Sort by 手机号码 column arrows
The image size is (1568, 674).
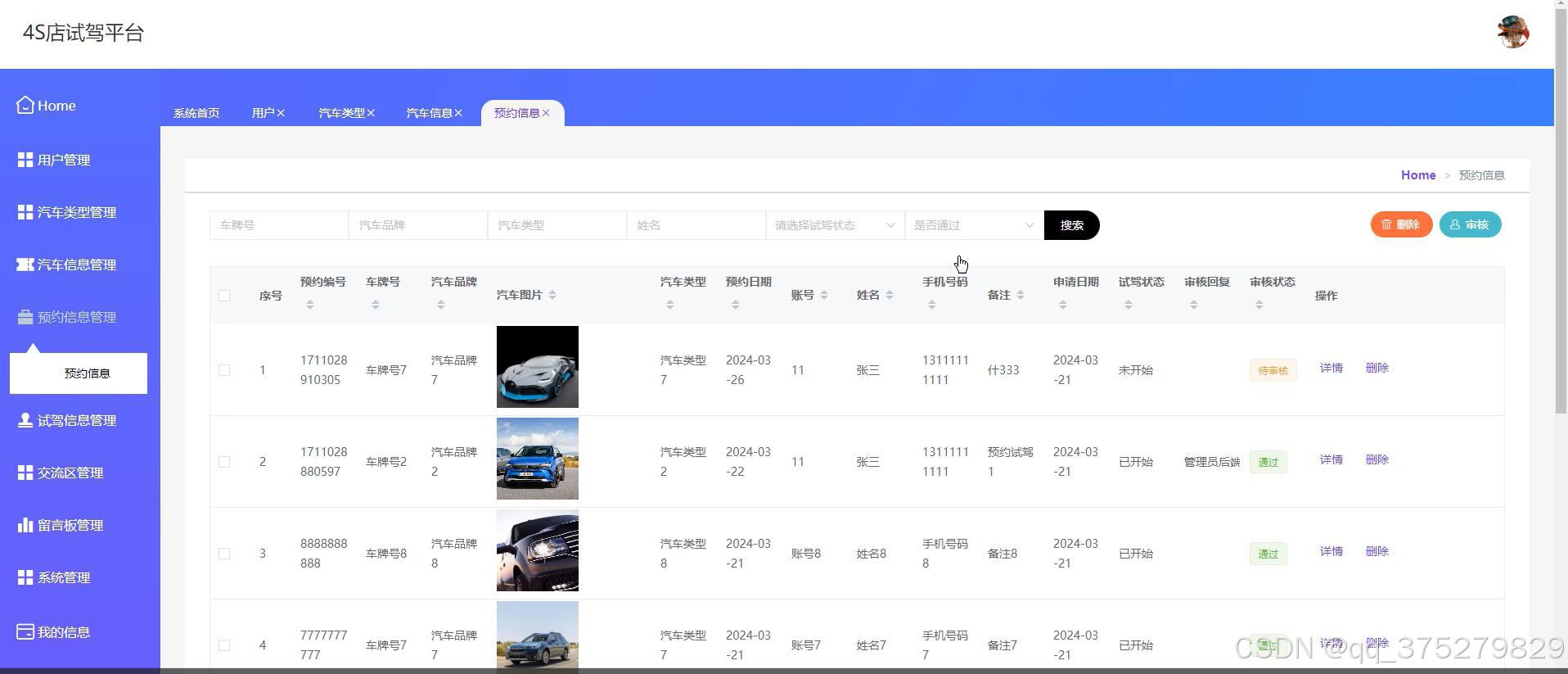(x=931, y=305)
